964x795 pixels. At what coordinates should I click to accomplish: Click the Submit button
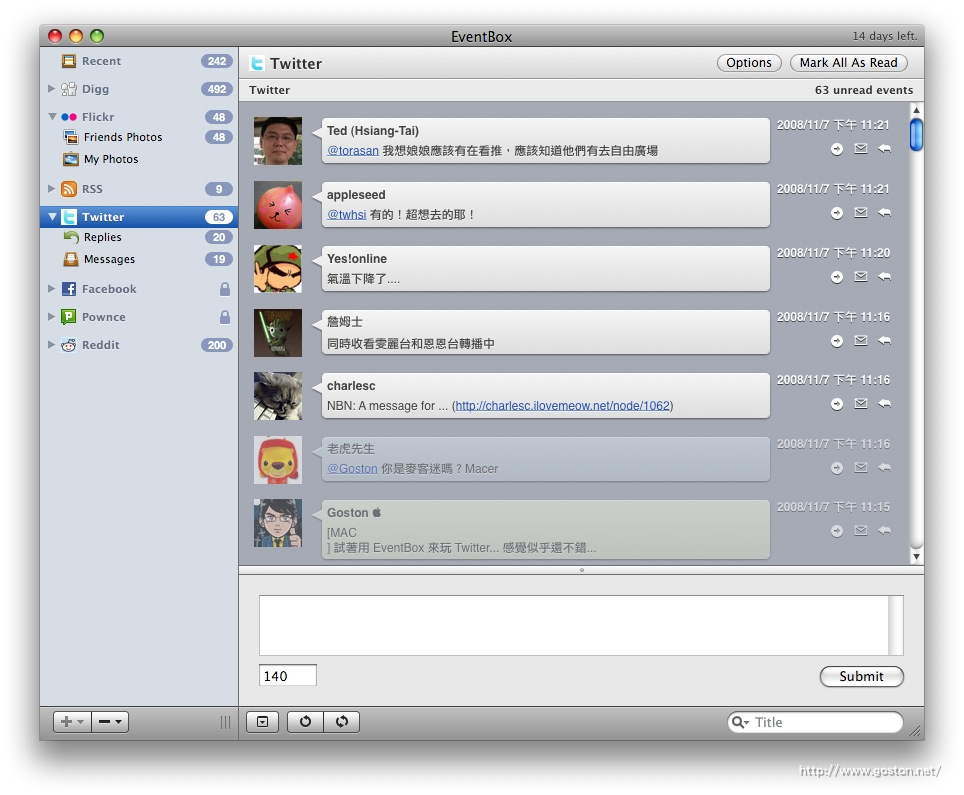click(x=861, y=676)
